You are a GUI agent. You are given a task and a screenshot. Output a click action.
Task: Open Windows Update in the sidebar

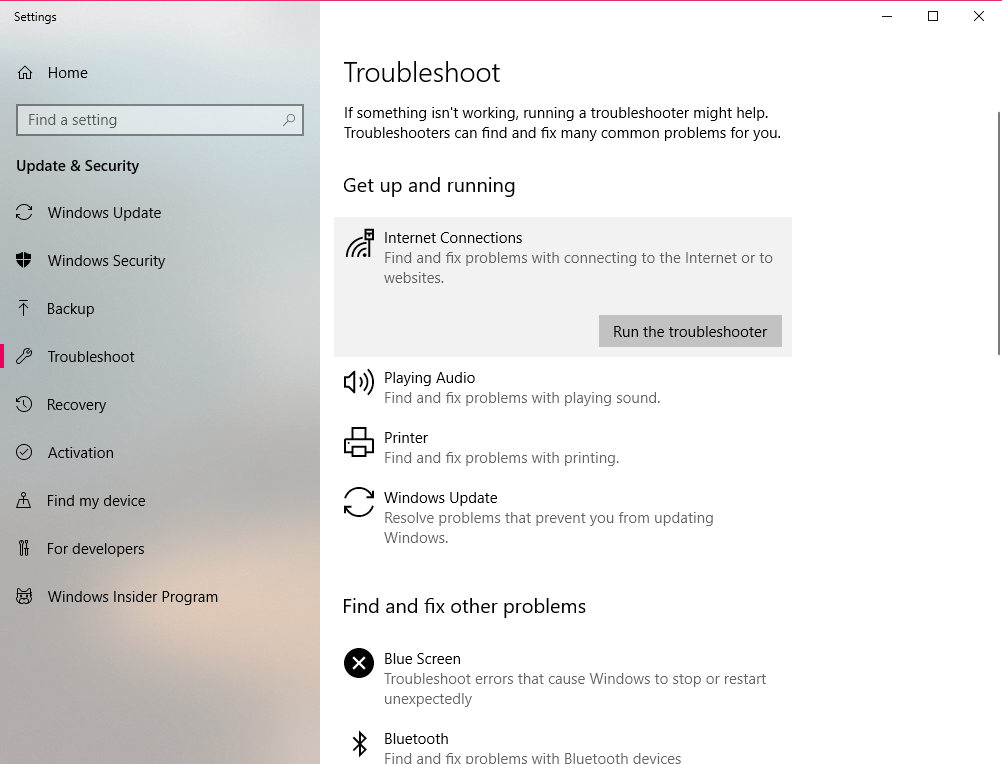[160, 213]
